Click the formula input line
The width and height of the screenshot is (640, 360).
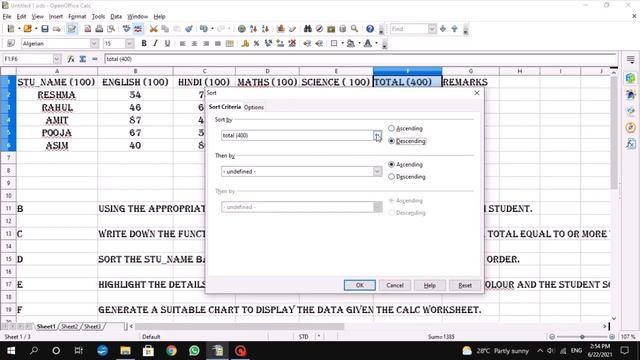tap(360, 59)
